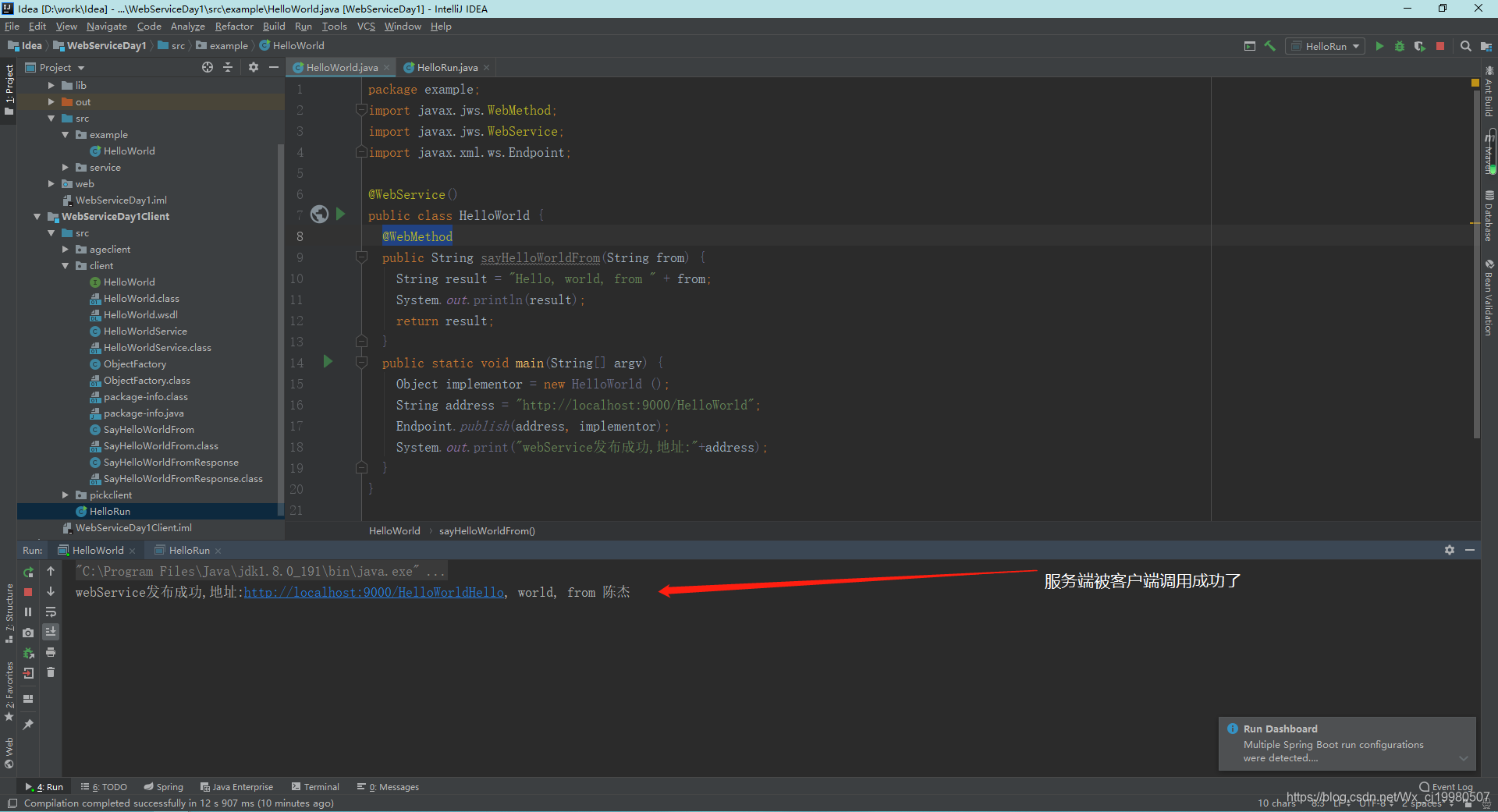Toggle the 2: Favorites tool window stripe
Image resolution: width=1498 pixels, height=812 pixels.
[9, 691]
